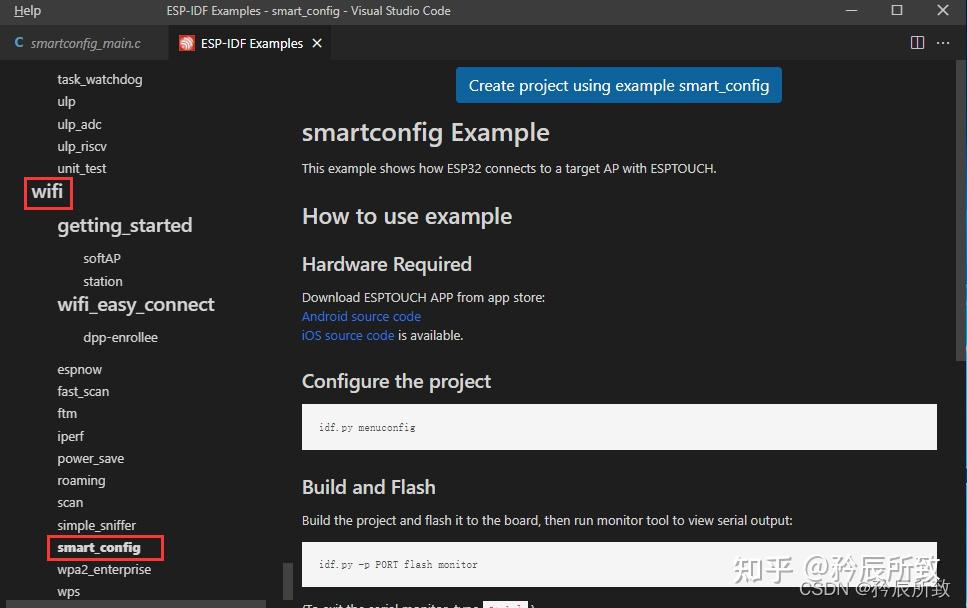Select the softAP example
The height and width of the screenshot is (608, 967).
tap(101, 258)
